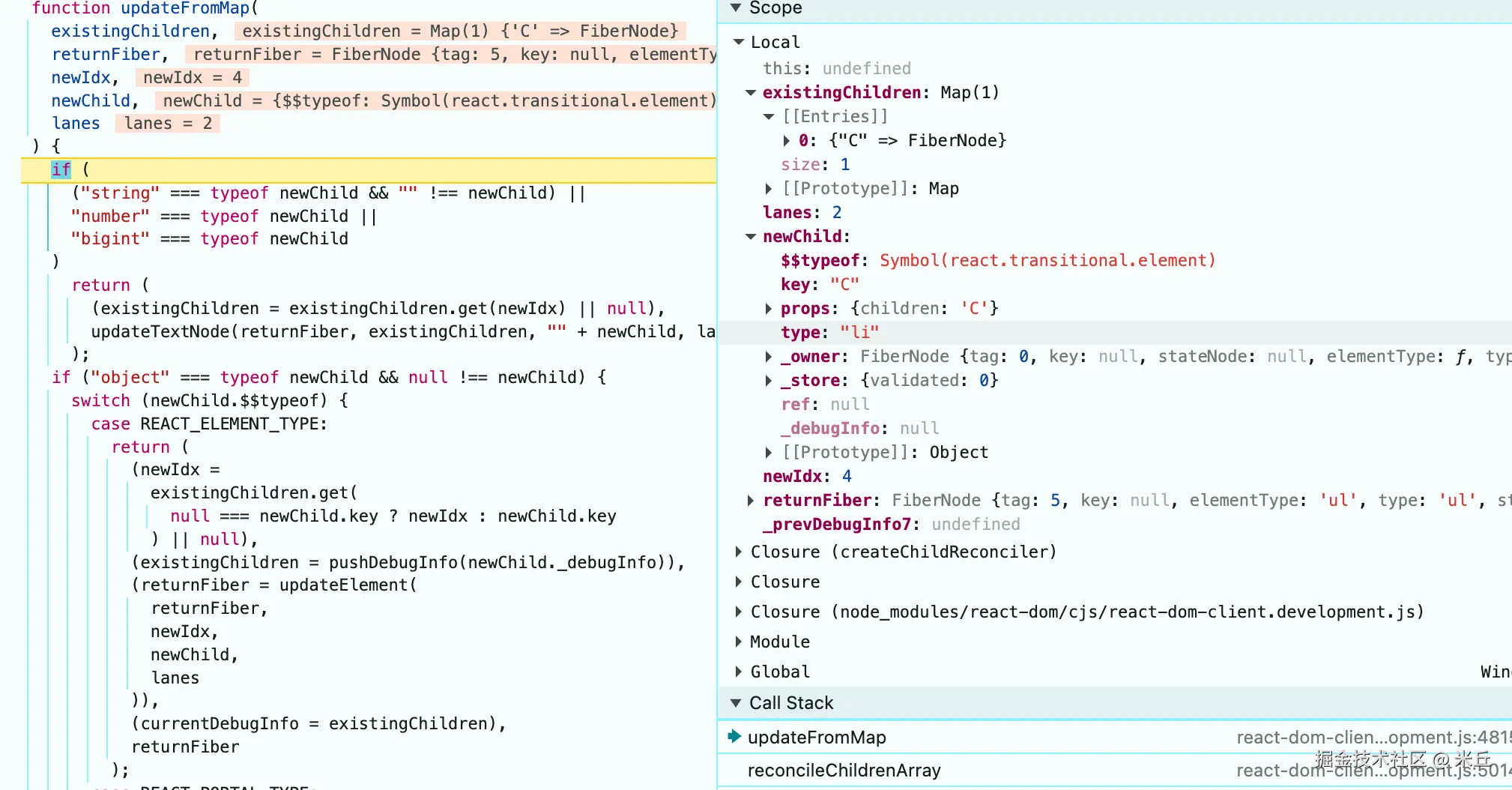Collapse the newChild object
The width and height of the screenshot is (1512, 790).
tap(751, 236)
